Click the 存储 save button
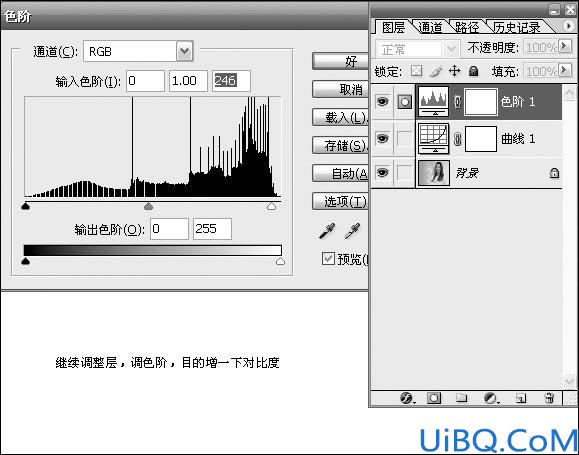The width and height of the screenshot is (579, 455). pyautogui.click(x=340, y=145)
